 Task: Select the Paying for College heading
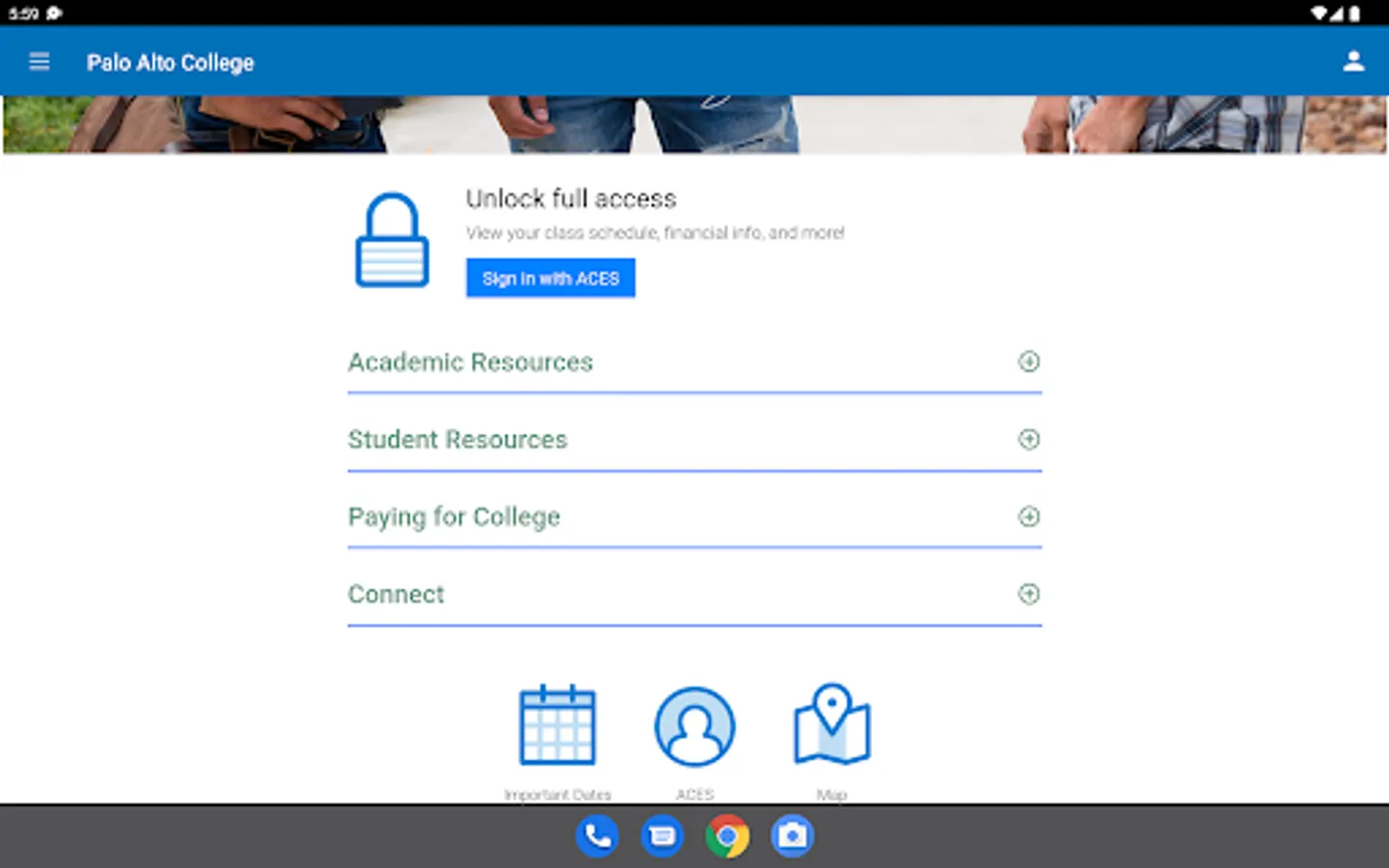(454, 517)
